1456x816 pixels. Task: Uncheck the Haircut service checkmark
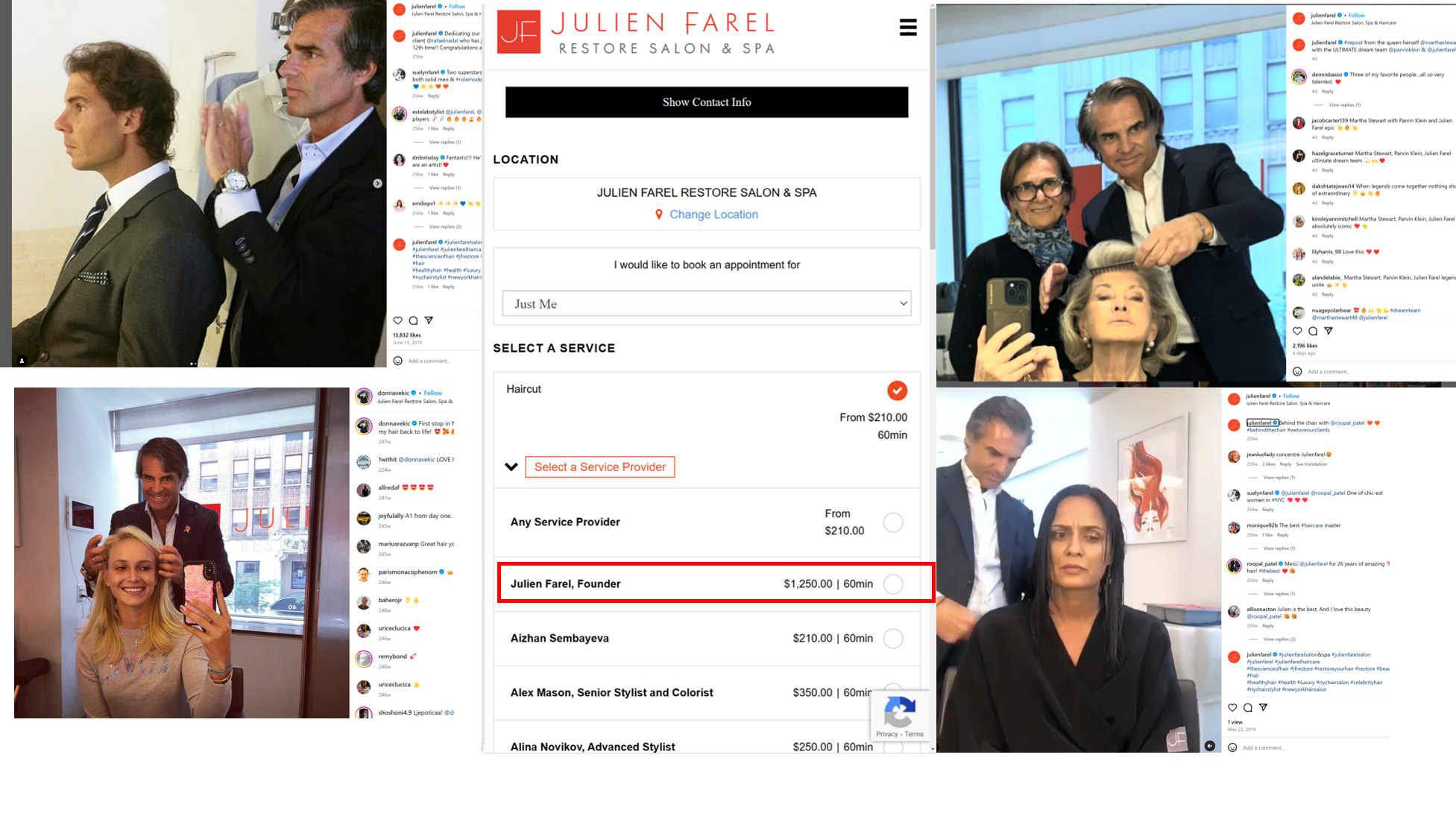point(897,390)
